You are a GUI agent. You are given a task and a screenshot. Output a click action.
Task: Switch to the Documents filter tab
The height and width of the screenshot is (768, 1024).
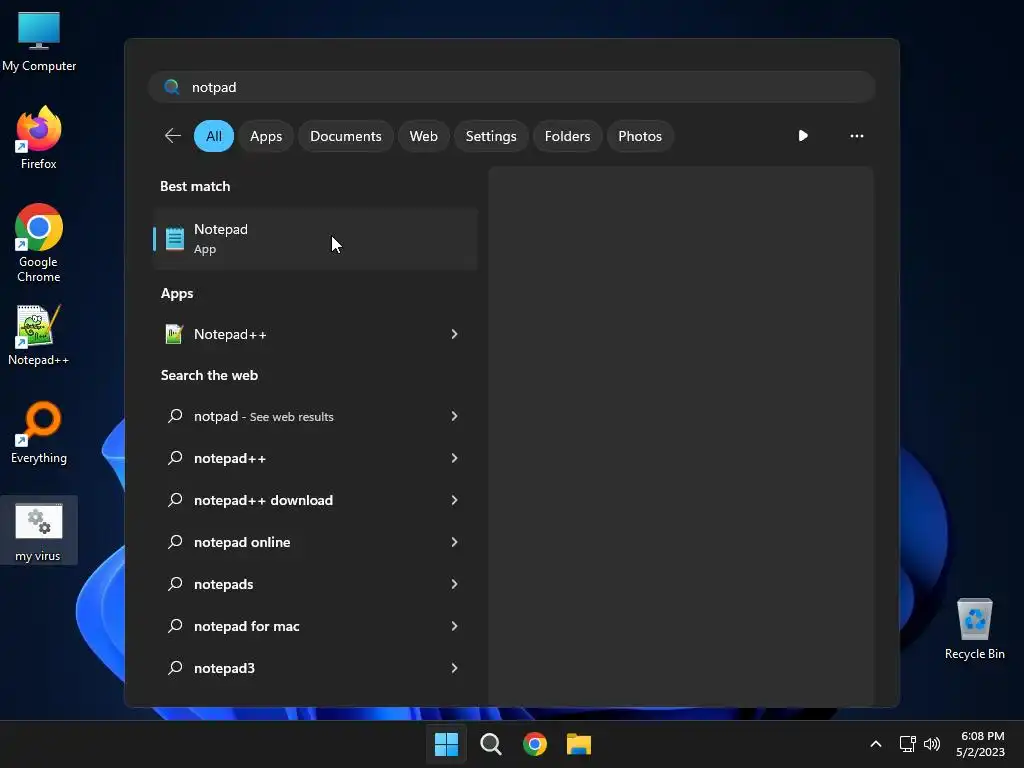345,136
